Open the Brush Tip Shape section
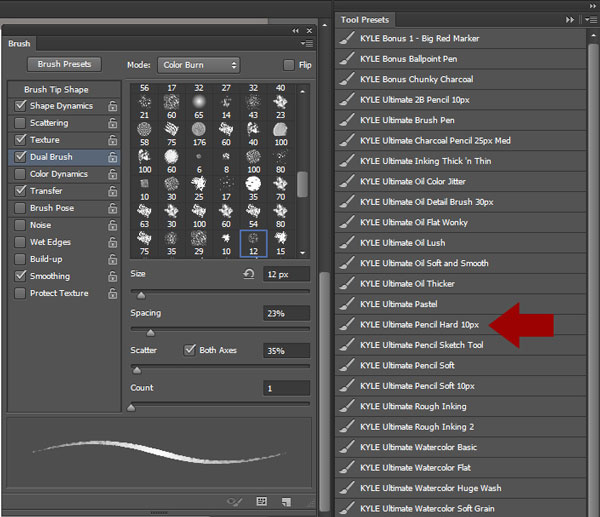 [x=64, y=90]
